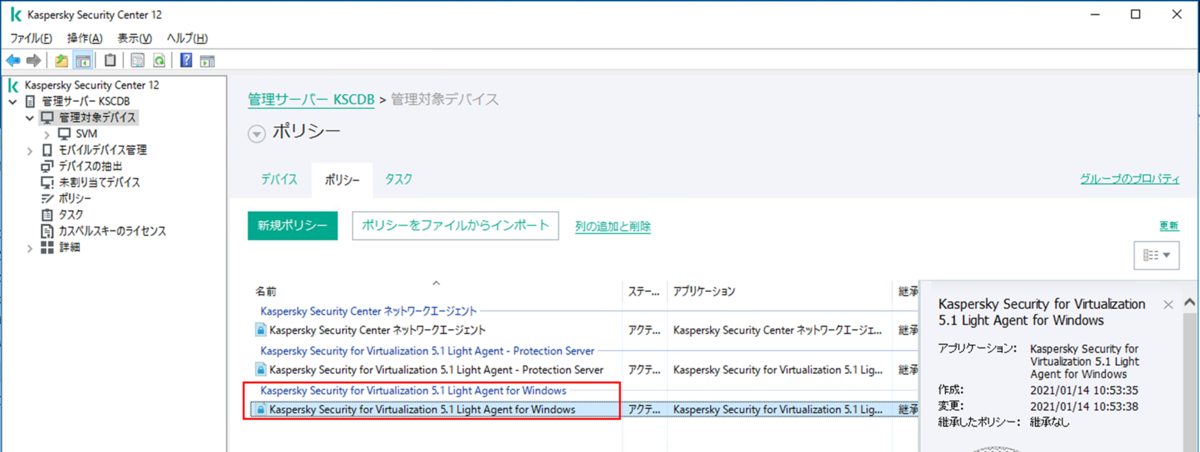Collapse the 管理サーバー KSCDB tree node
The image size is (1200, 452).
12,102
